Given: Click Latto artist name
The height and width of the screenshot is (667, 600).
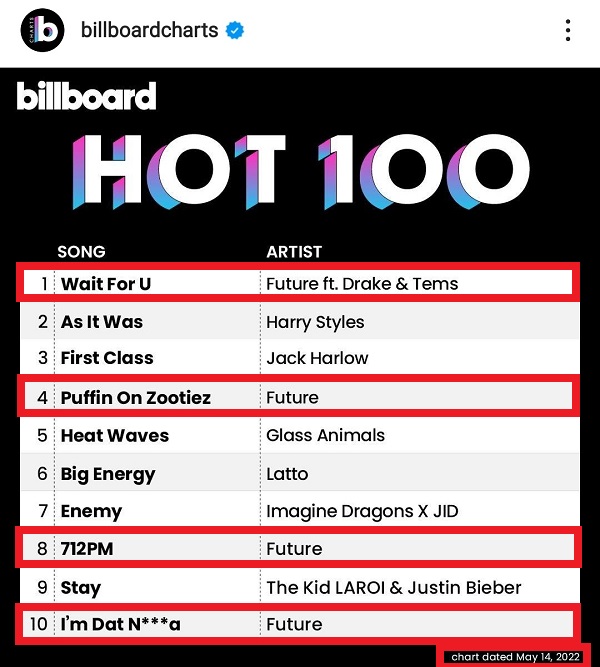Looking at the screenshot, I should (x=287, y=473).
